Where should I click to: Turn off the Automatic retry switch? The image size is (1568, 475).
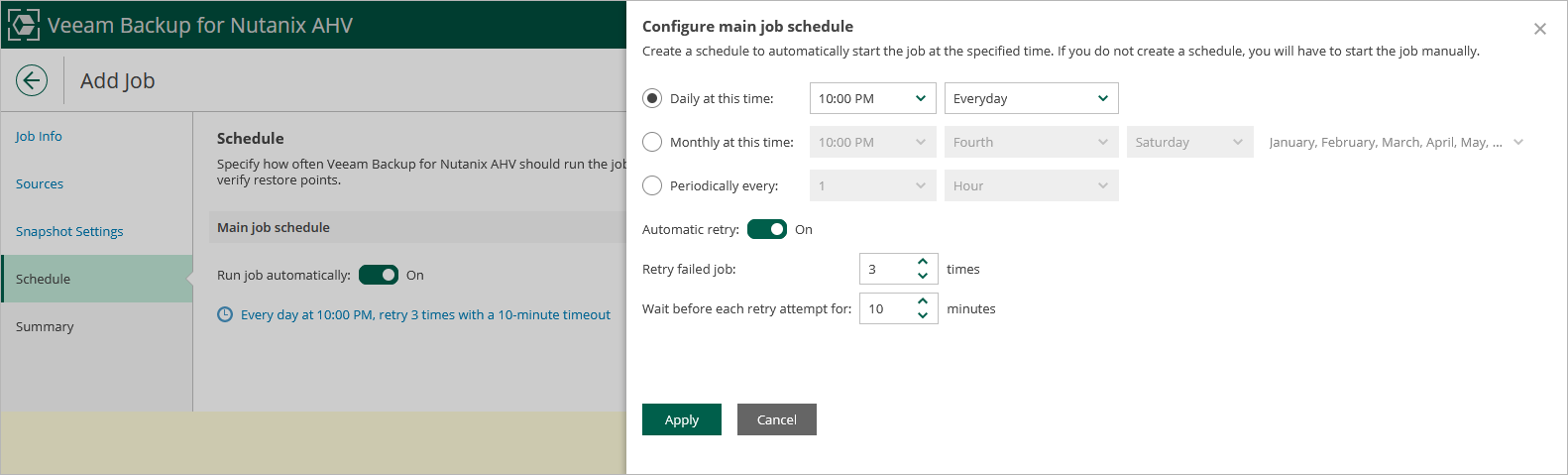(767, 229)
